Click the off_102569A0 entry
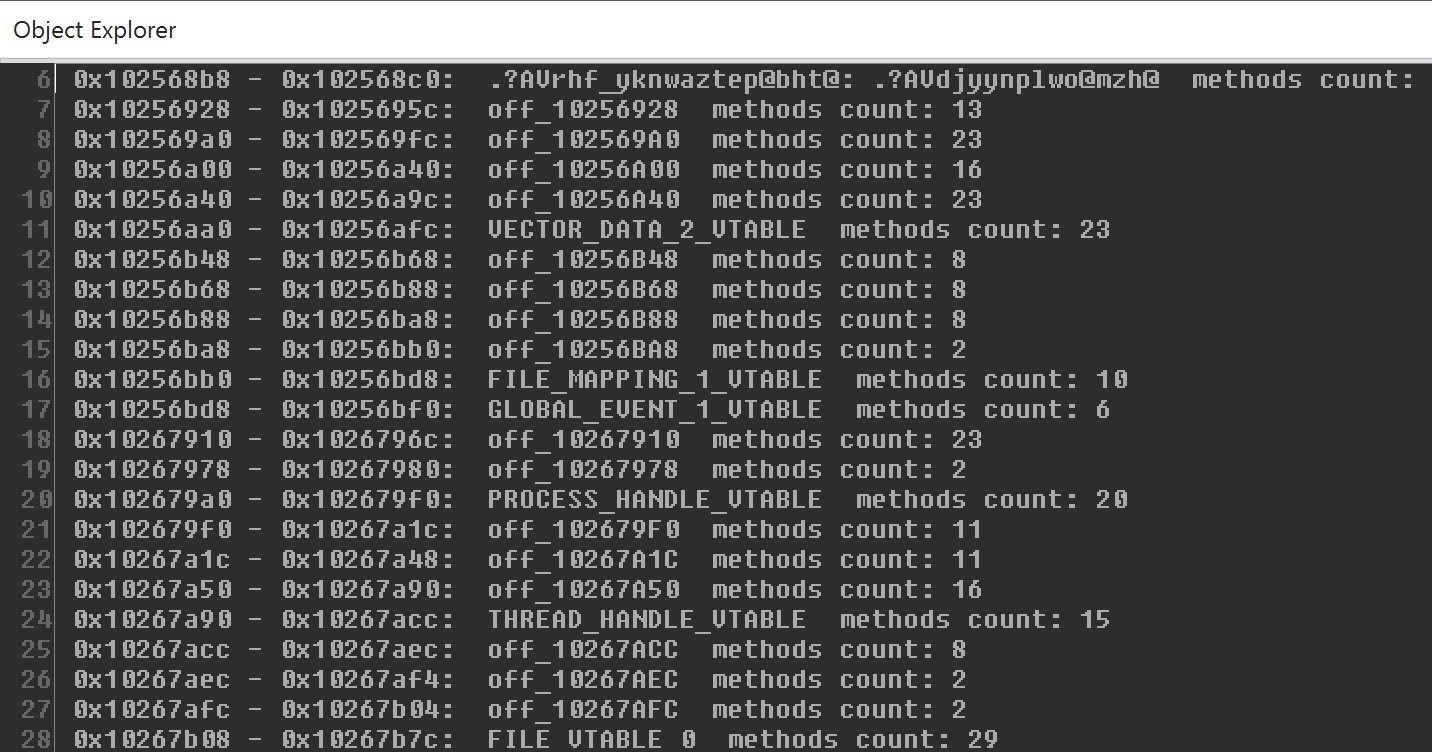Viewport: 1432px width, 752px height. coord(528,140)
